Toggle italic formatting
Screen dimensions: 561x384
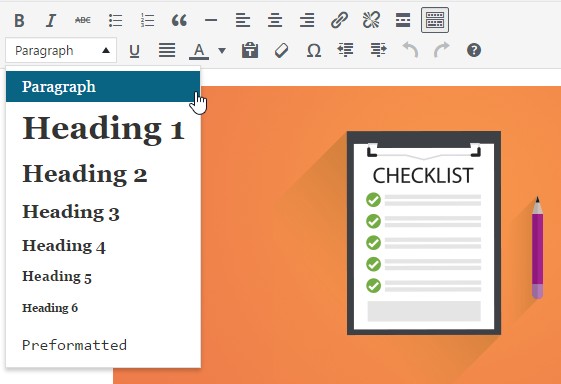[x=51, y=20]
